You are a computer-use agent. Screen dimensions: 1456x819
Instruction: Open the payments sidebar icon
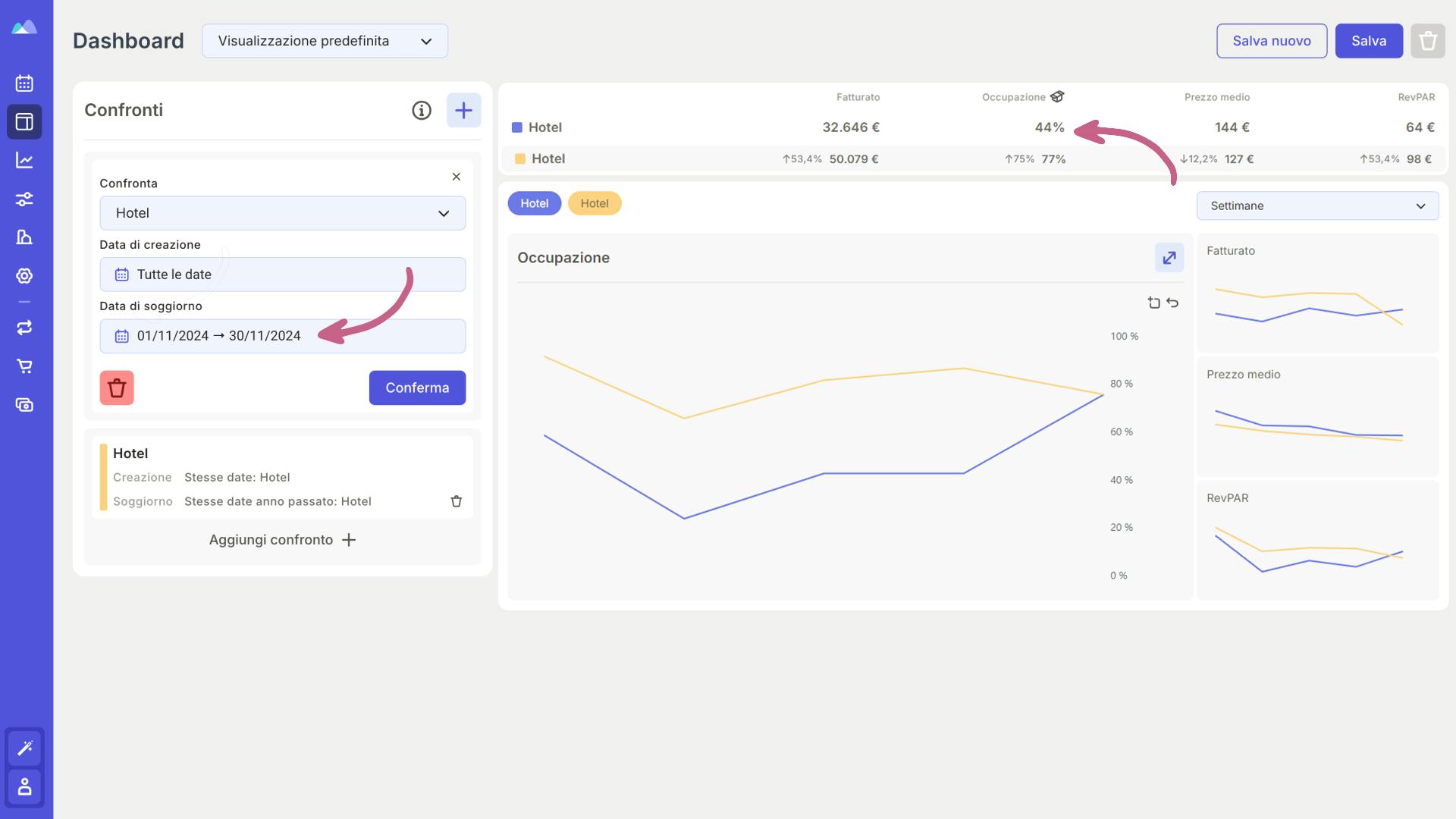[x=24, y=405]
